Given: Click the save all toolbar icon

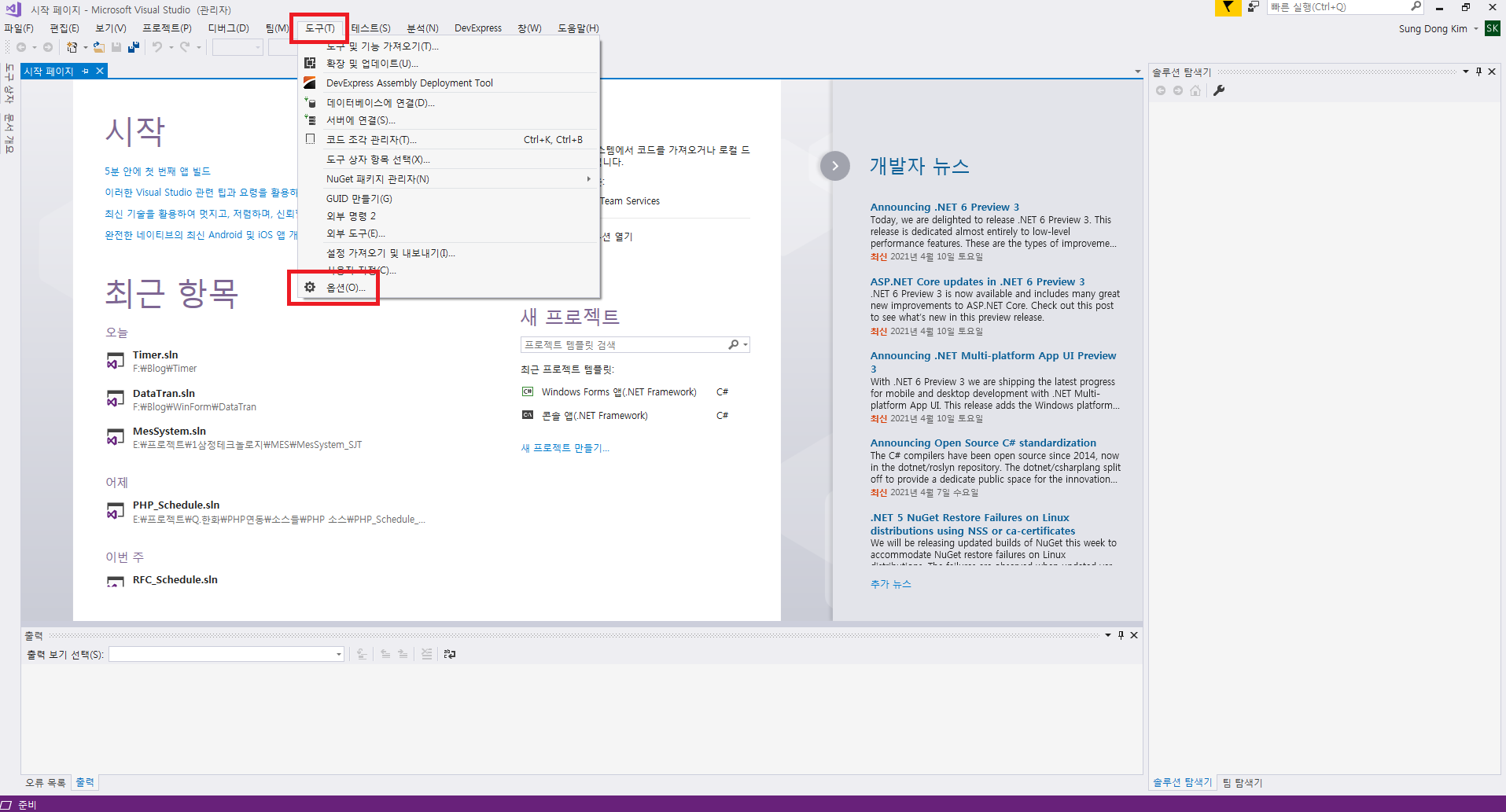Looking at the screenshot, I should (134, 47).
